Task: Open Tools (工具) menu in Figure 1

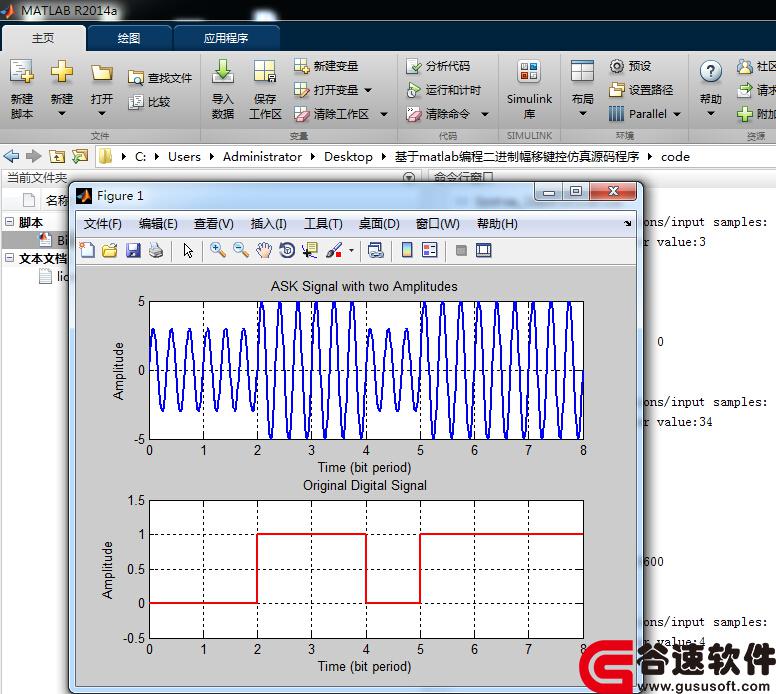Action: pos(323,224)
